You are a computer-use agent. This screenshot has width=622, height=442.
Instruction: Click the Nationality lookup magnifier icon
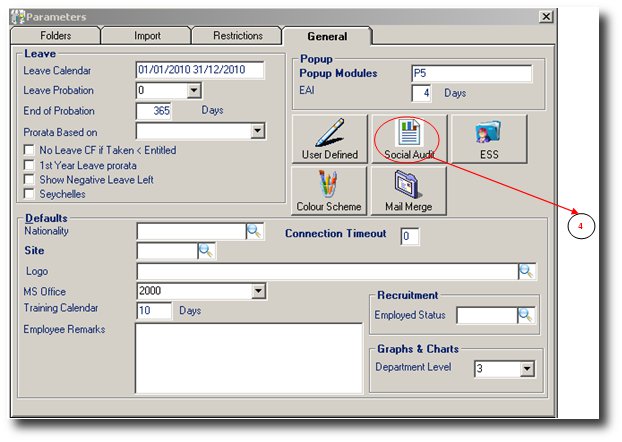coord(254,231)
